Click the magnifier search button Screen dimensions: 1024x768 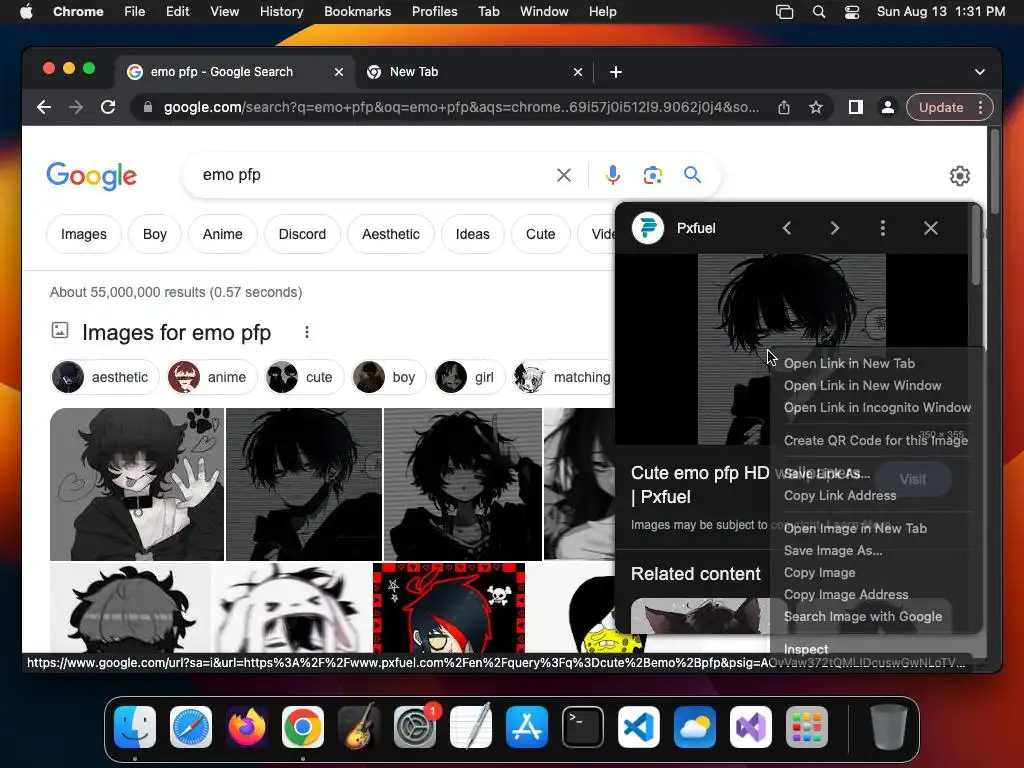pos(692,175)
